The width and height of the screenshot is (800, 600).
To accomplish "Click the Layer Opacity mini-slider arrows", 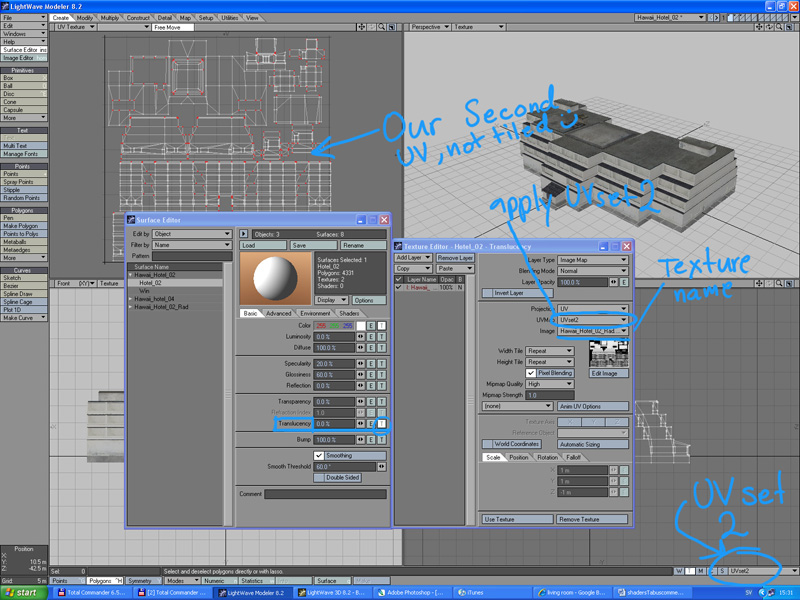I will click(613, 282).
